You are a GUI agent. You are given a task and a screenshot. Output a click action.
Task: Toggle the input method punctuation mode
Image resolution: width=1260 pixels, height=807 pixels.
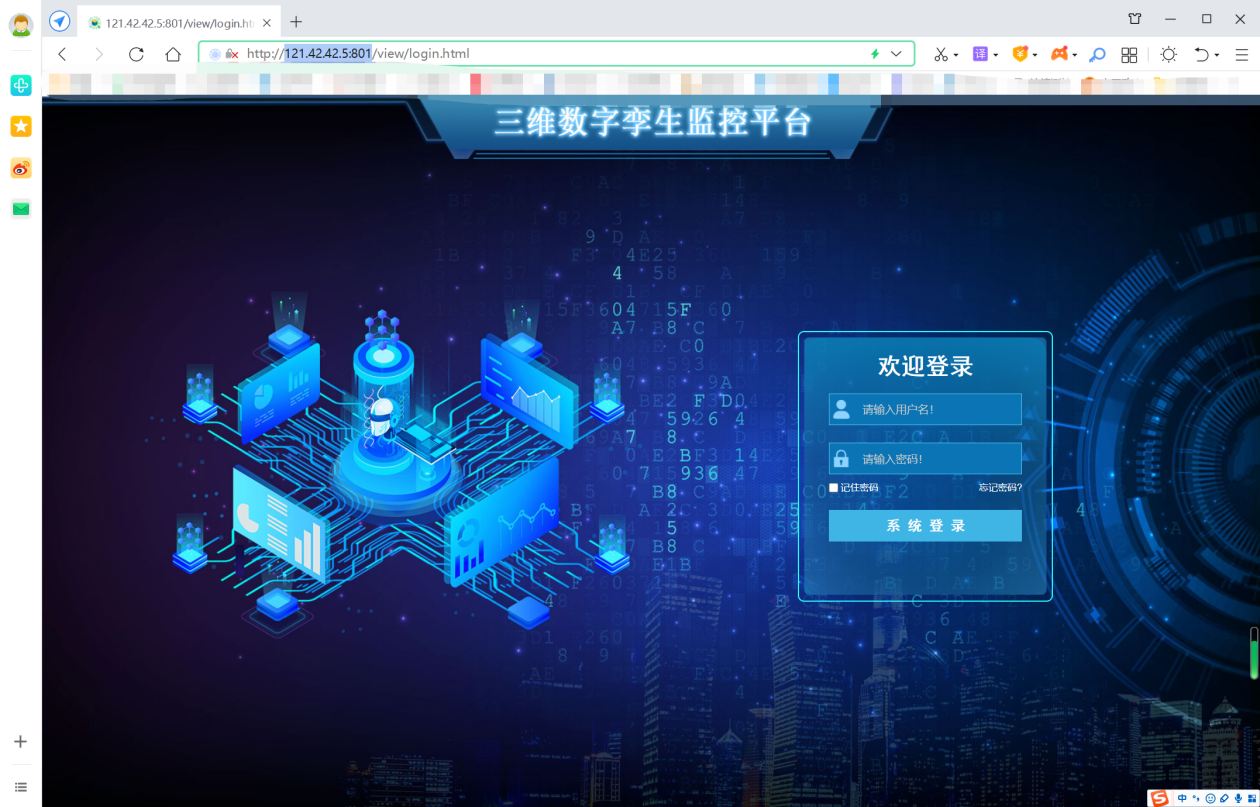[1197, 798]
